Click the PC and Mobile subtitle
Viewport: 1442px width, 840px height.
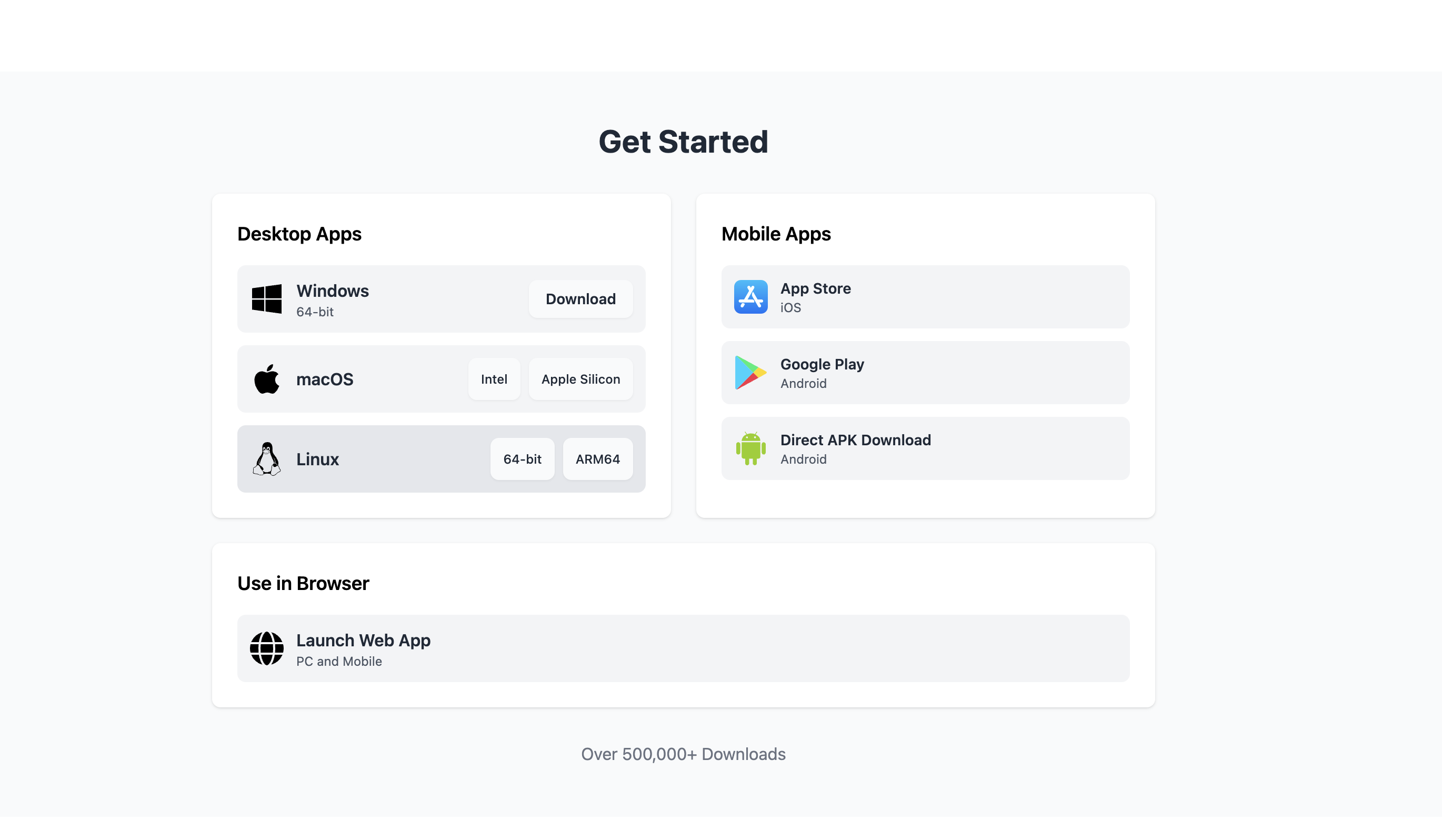point(339,661)
